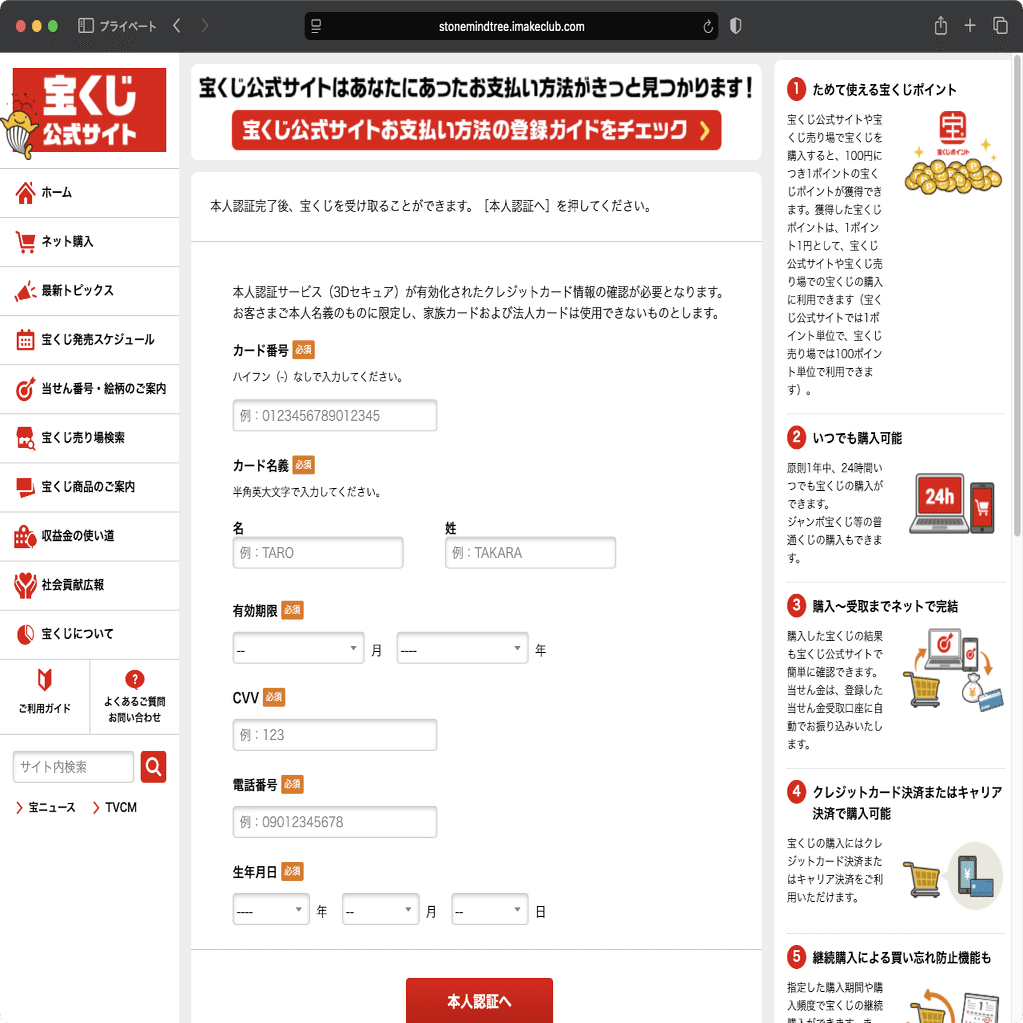
Task: Click the CVV input field
Action: 334,734
